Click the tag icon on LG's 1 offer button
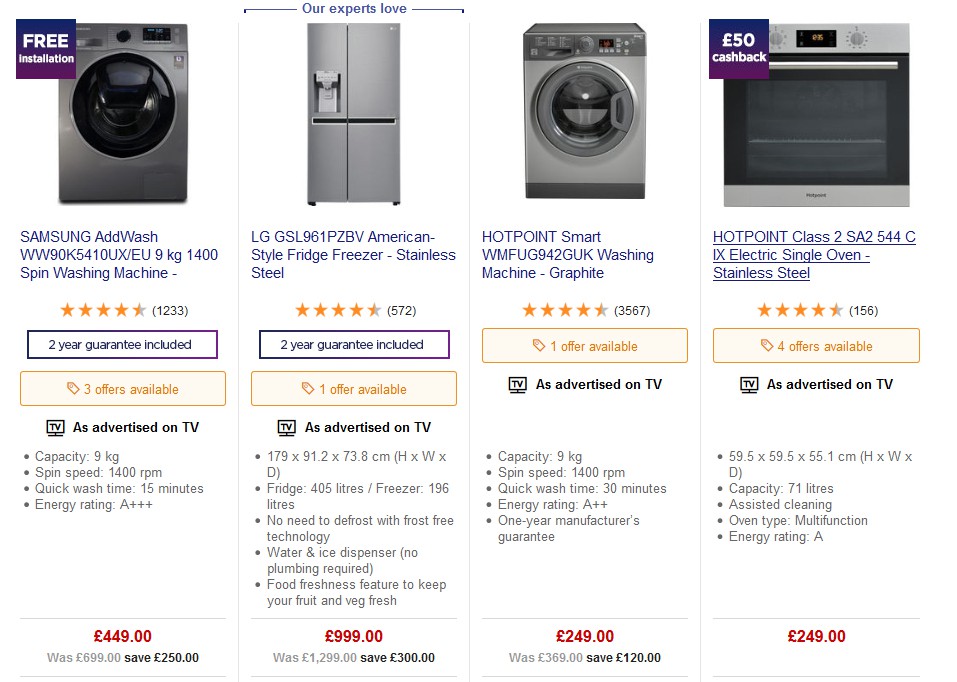 pos(308,389)
